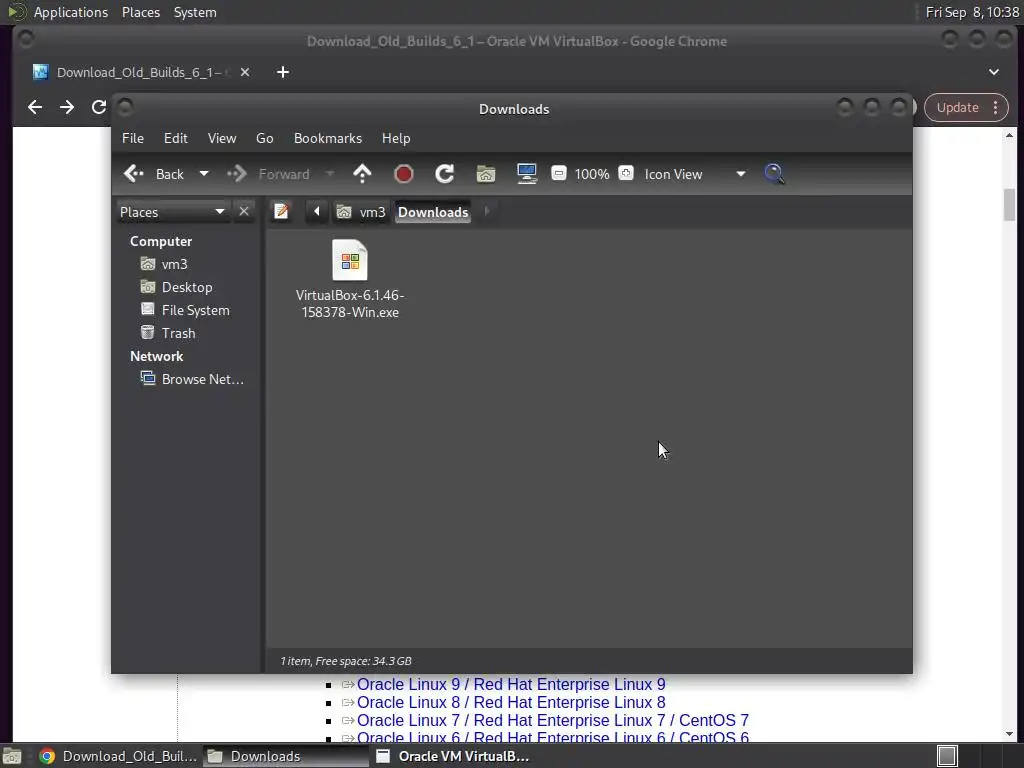Screen dimensions: 1024x768
Task: Close the Places sidebar pane
Action: click(x=244, y=212)
